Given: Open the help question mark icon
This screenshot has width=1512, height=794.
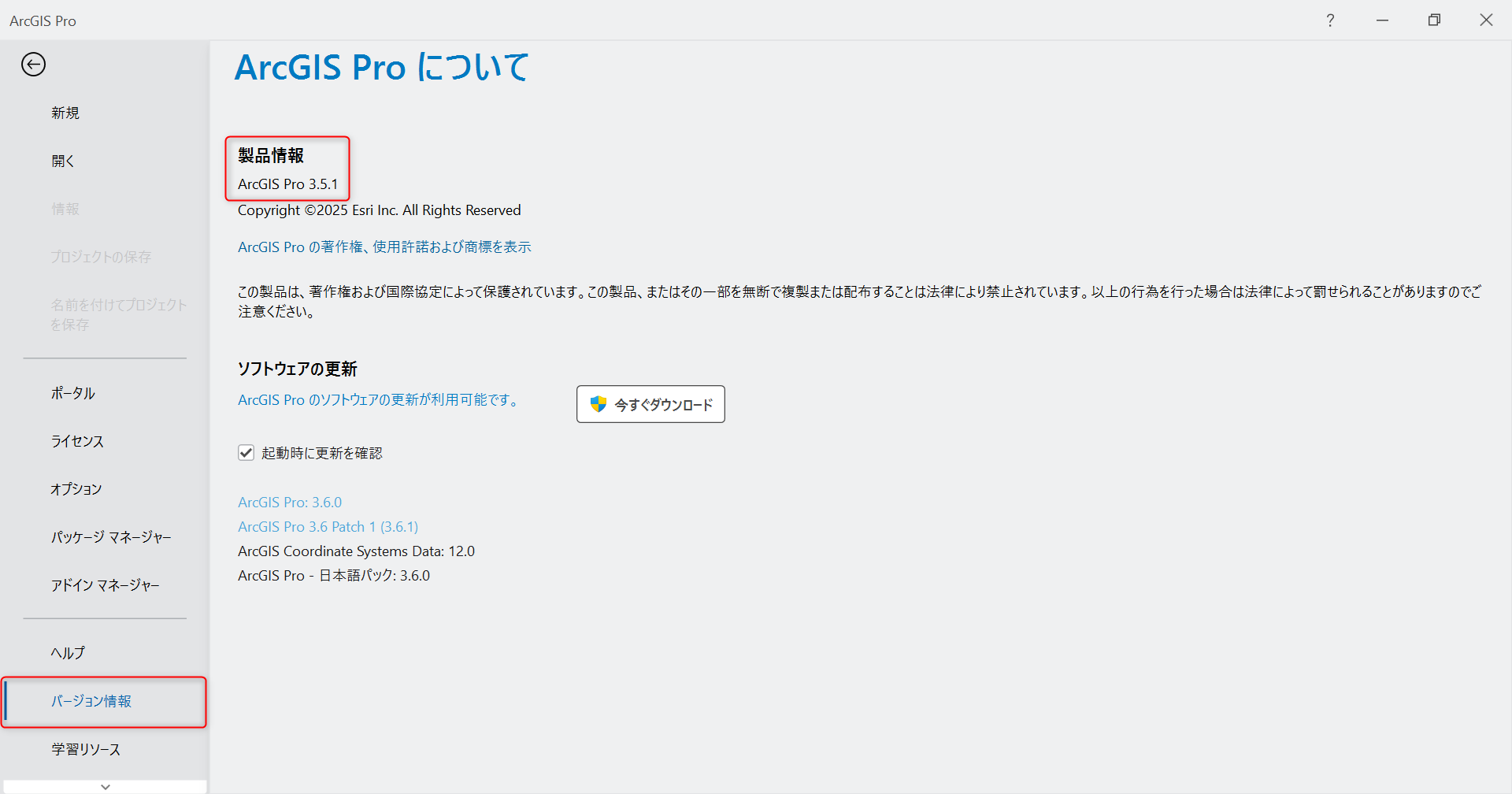Looking at the screenshot, I should click(x=1329, y=20).
